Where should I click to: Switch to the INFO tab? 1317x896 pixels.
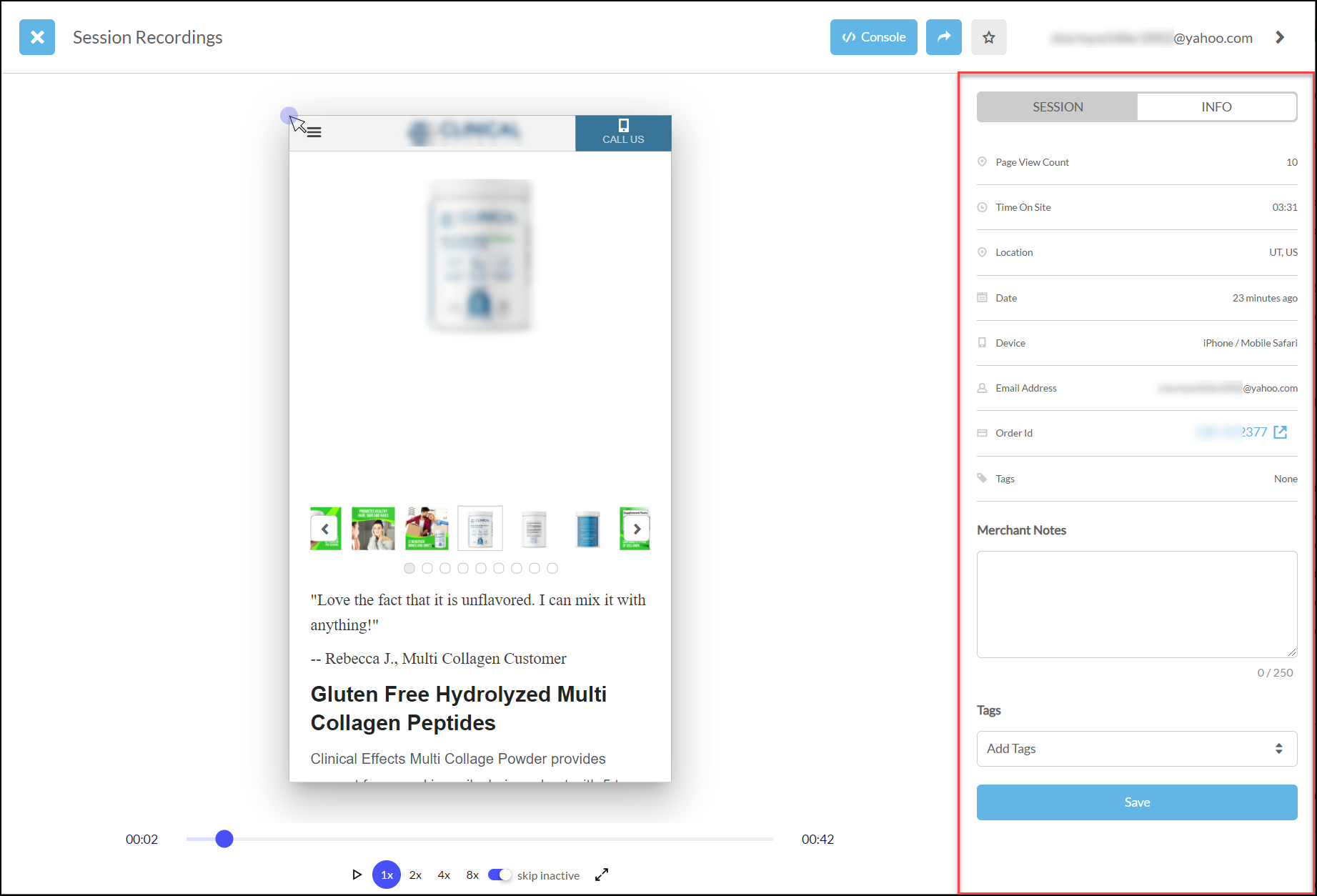(x=1216, y=106)
